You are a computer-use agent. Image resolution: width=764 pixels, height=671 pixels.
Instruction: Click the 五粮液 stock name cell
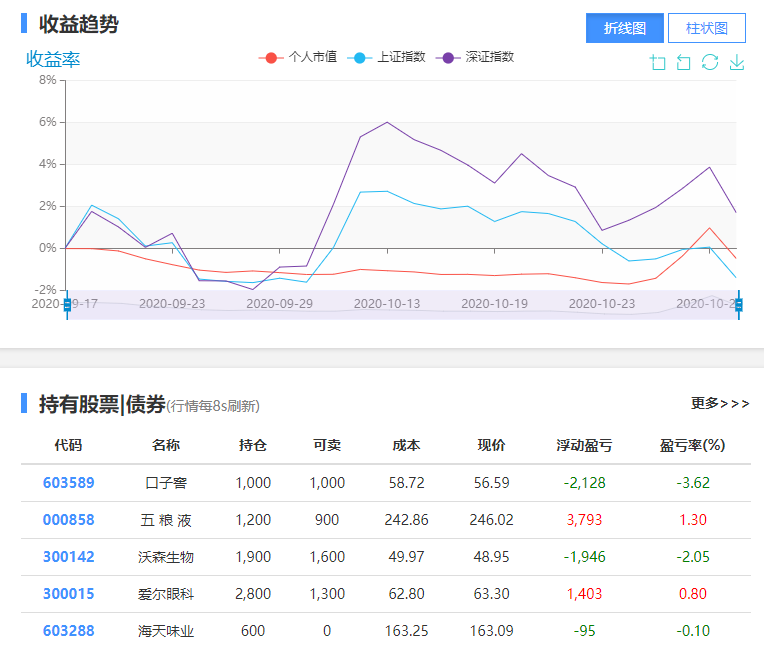click(166, 520)
